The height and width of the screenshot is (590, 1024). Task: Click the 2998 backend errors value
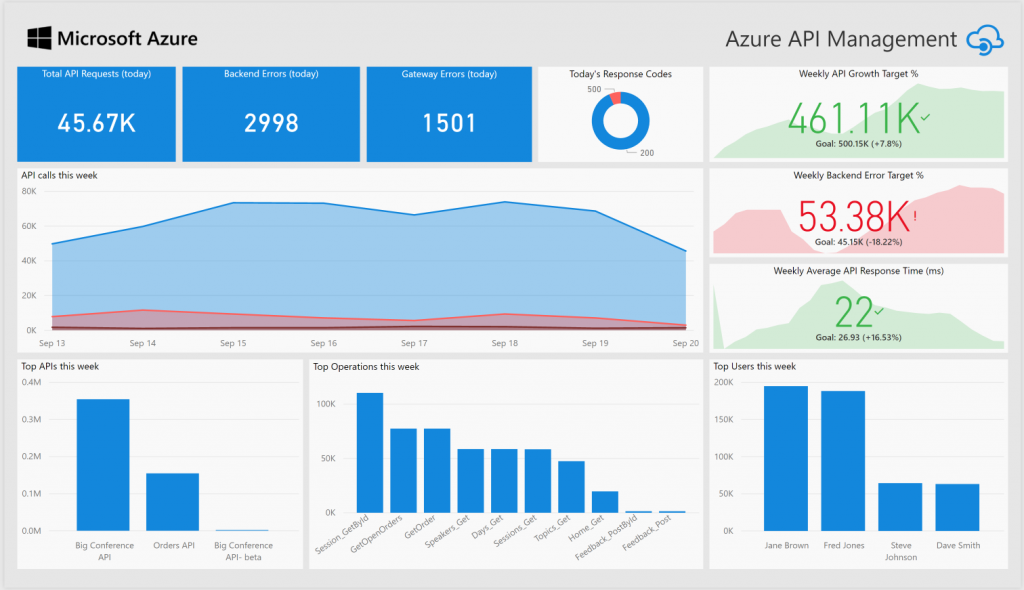[x=271, y=123]
